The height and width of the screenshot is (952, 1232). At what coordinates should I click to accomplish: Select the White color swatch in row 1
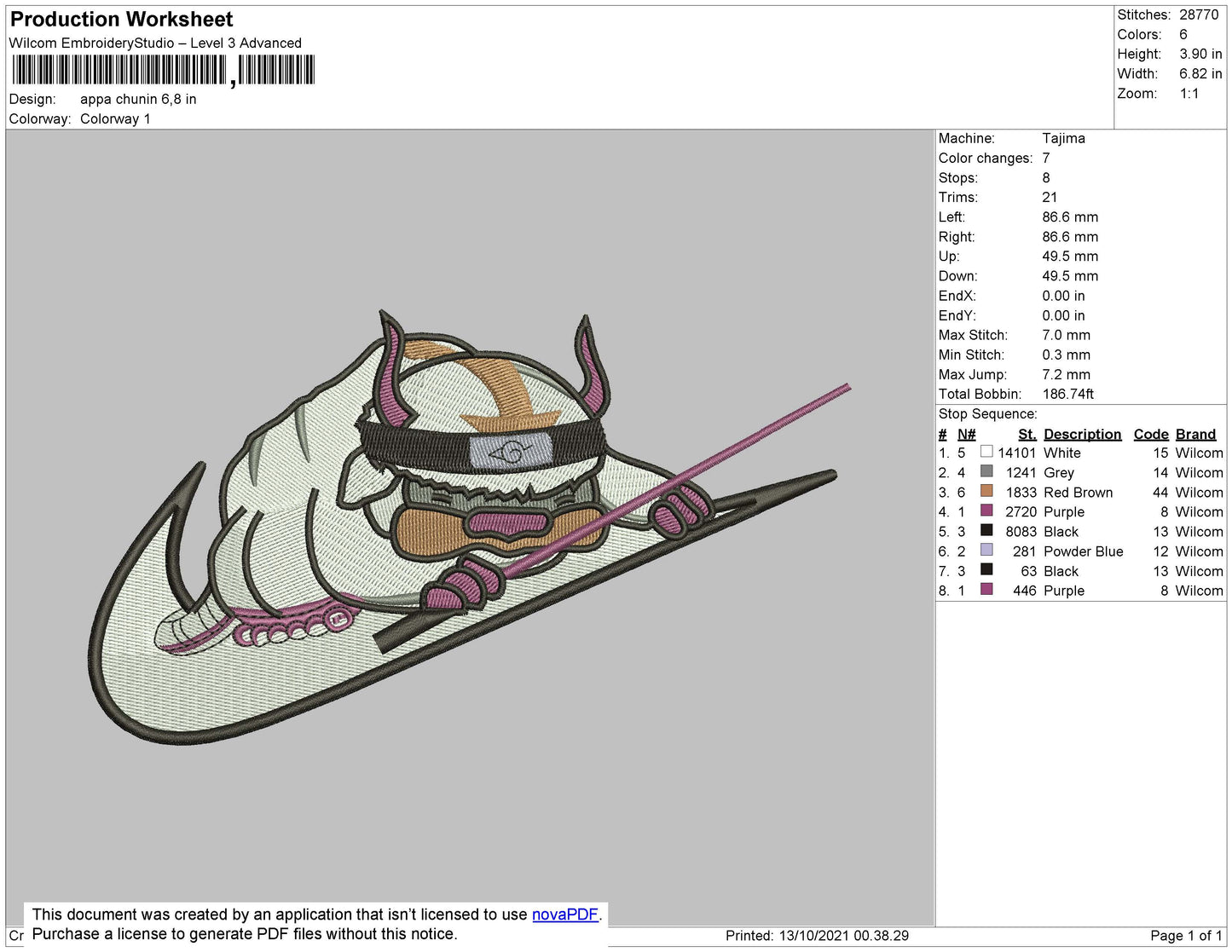(x=986, y=452)
